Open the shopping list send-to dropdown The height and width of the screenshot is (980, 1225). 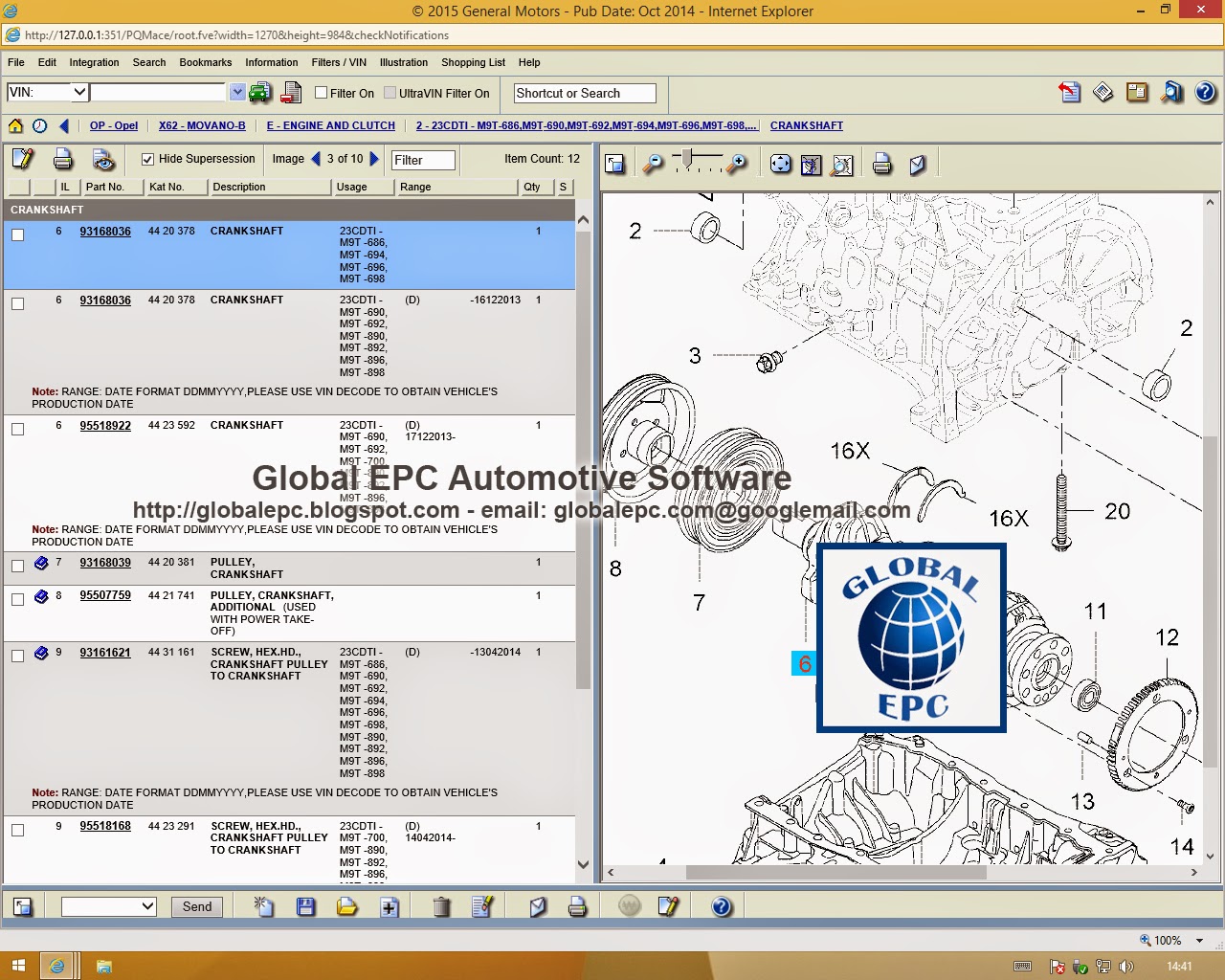pos(108,906)
